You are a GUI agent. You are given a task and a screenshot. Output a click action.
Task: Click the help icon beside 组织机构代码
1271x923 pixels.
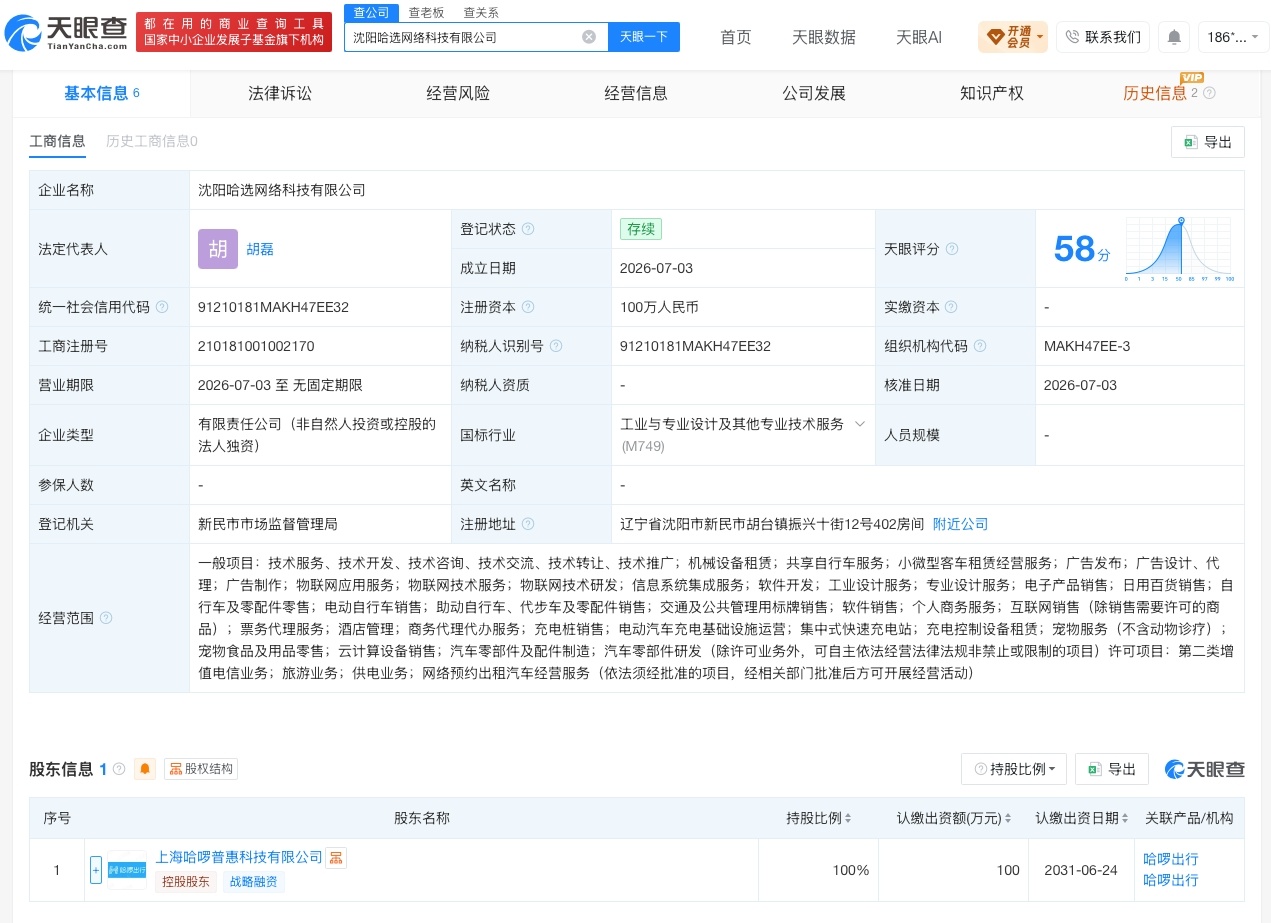click(x=980, y=346)
